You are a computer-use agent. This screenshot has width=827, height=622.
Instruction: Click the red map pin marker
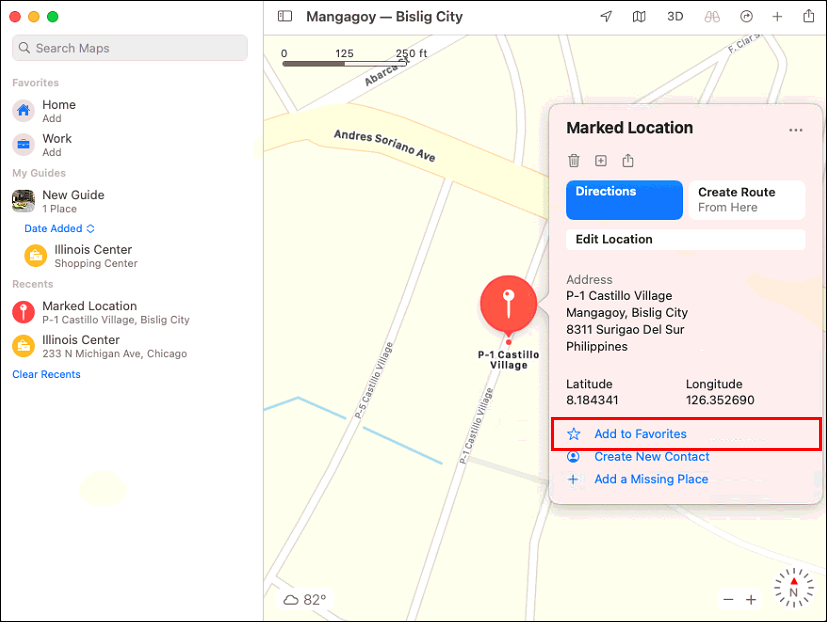pyautogui.click(x=508, y=306)
